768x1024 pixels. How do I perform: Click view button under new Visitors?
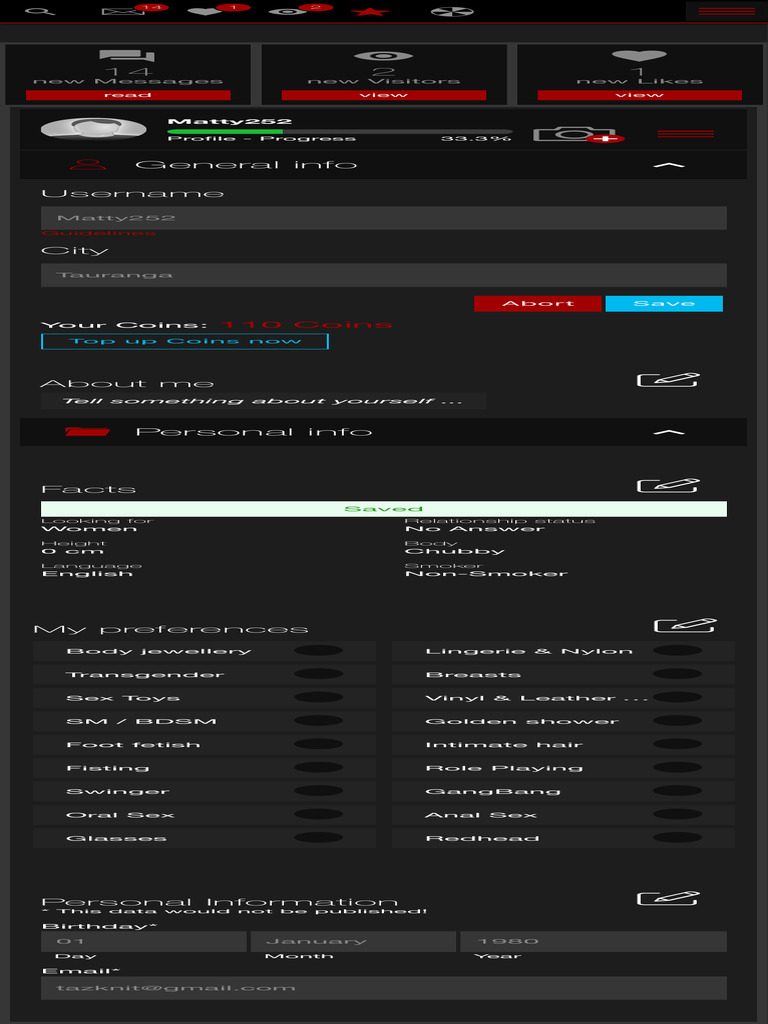[384, 95]
